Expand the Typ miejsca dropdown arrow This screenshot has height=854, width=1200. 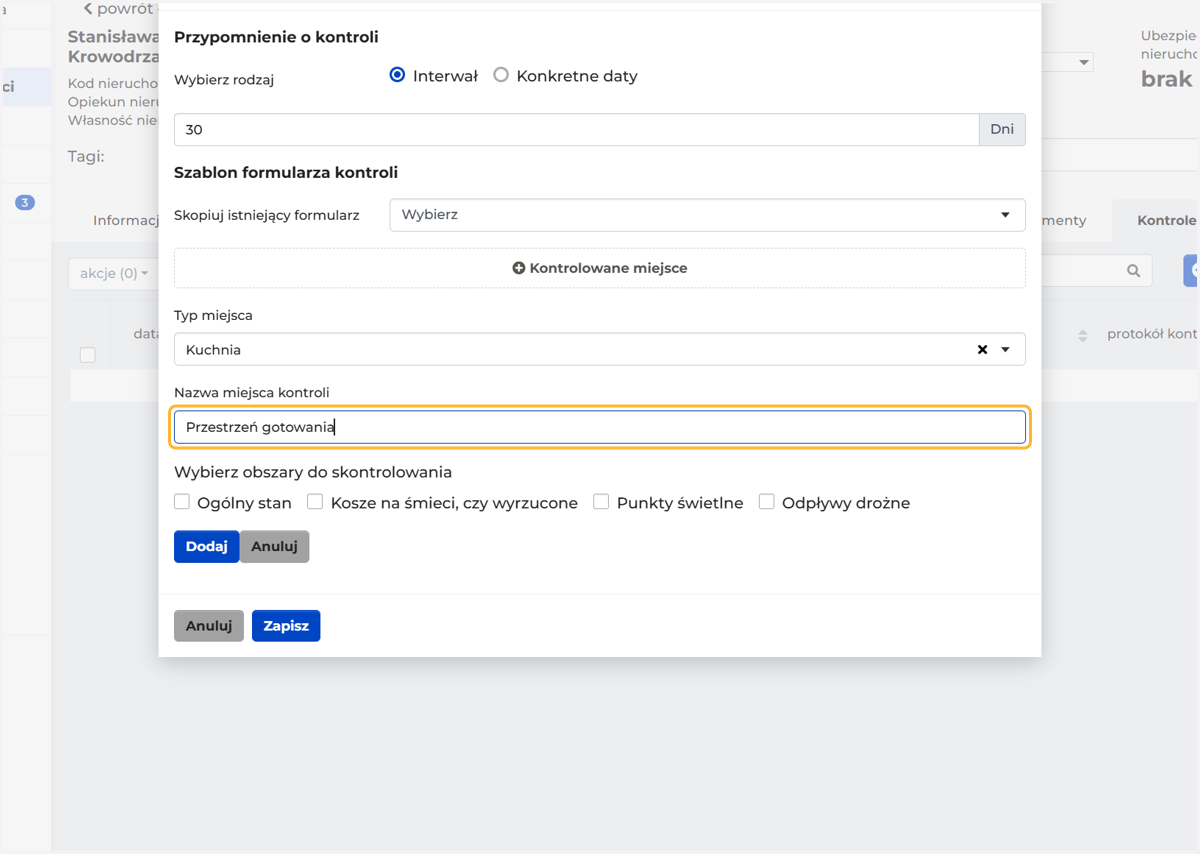(1006, 350)
